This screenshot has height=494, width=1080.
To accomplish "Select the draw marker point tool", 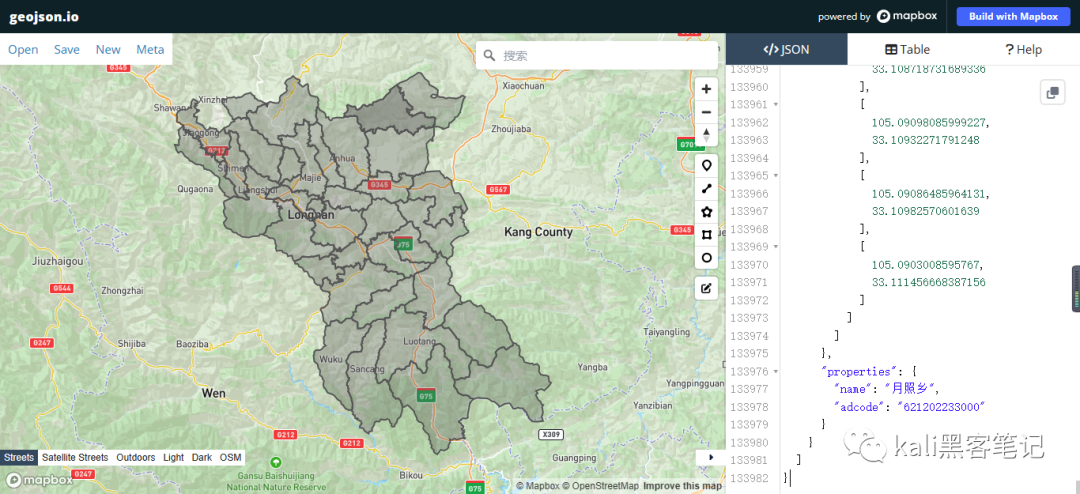I will click(706, 166).
